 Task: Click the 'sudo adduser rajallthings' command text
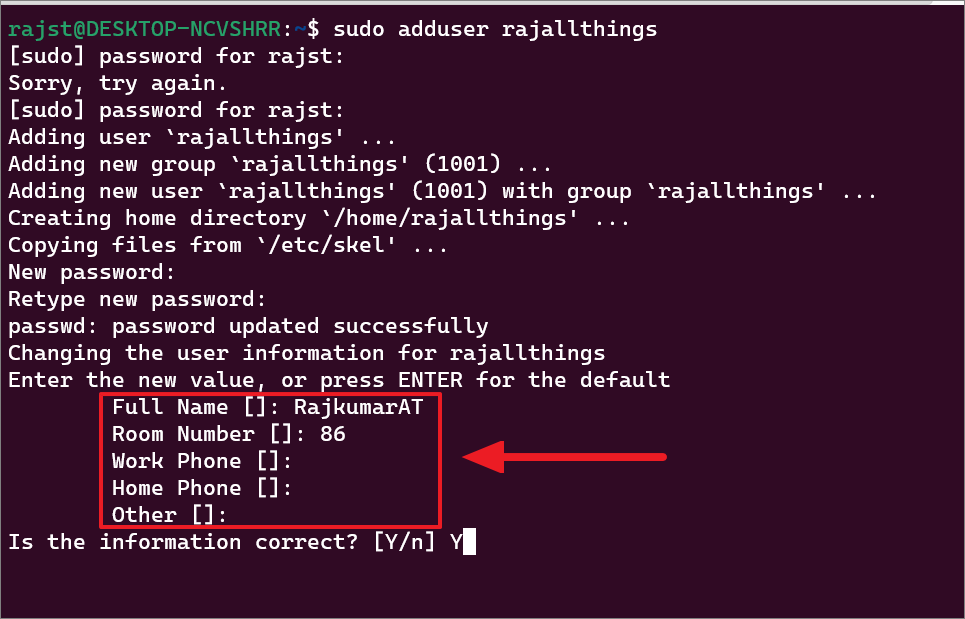pyautogui.click(x=495, y=30)
